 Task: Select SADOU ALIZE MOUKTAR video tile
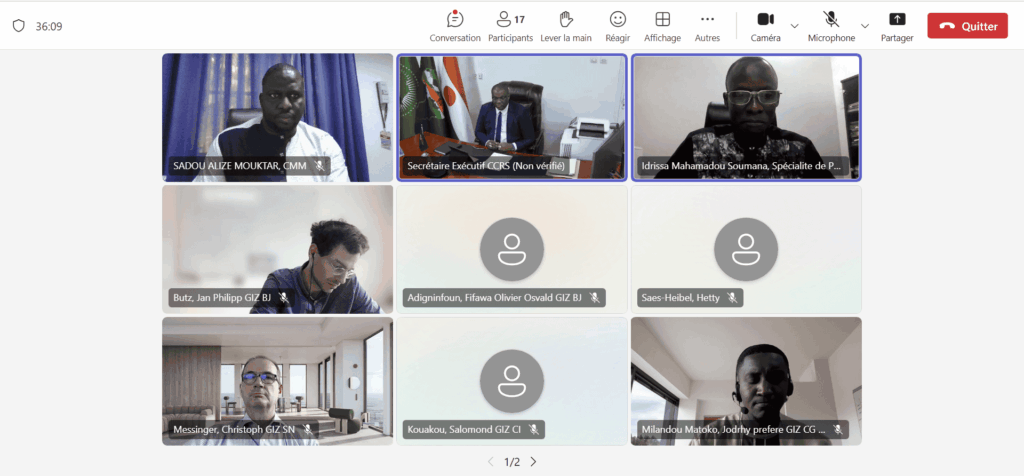point(278,118)
